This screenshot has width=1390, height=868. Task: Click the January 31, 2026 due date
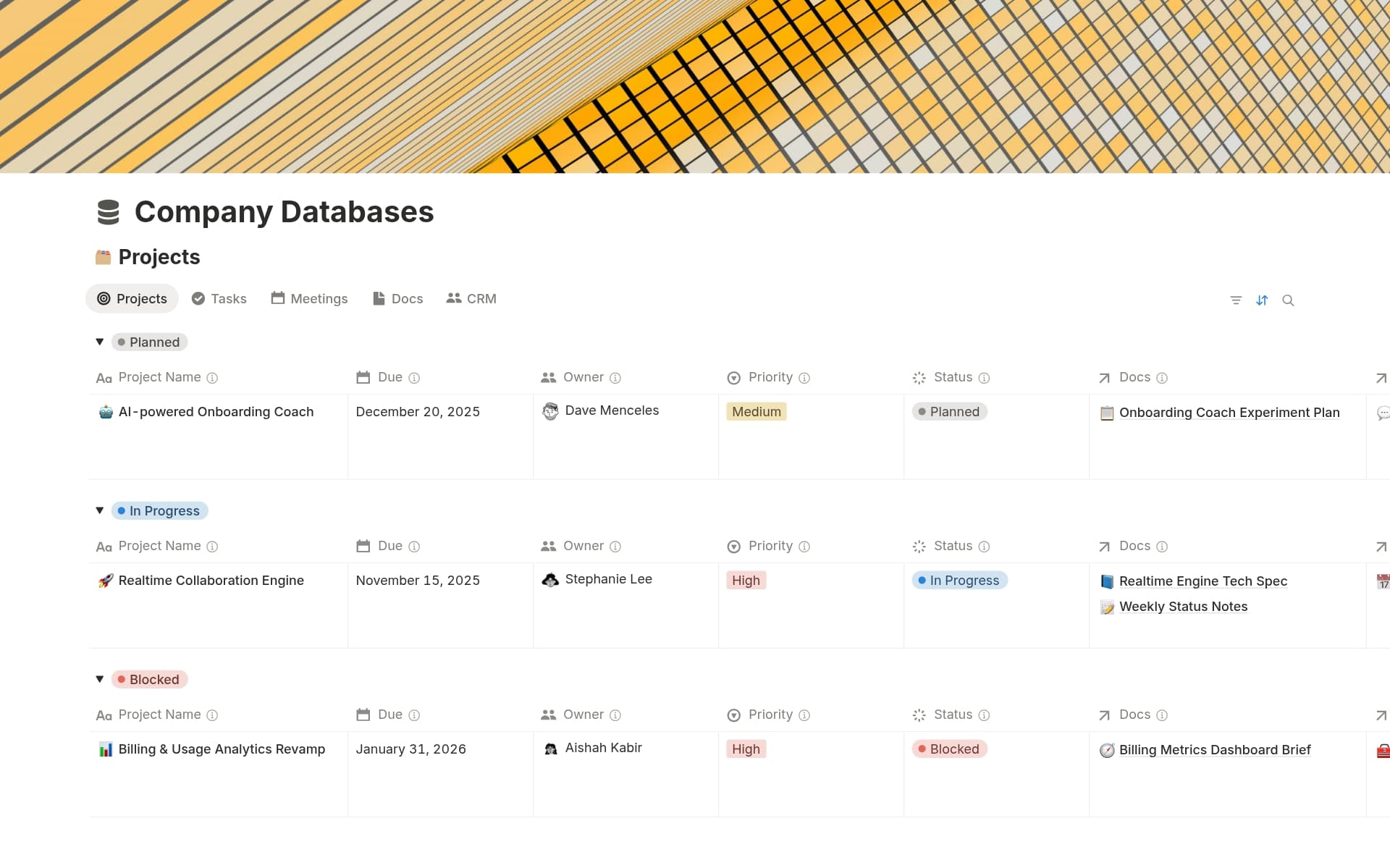click(410, 749)
